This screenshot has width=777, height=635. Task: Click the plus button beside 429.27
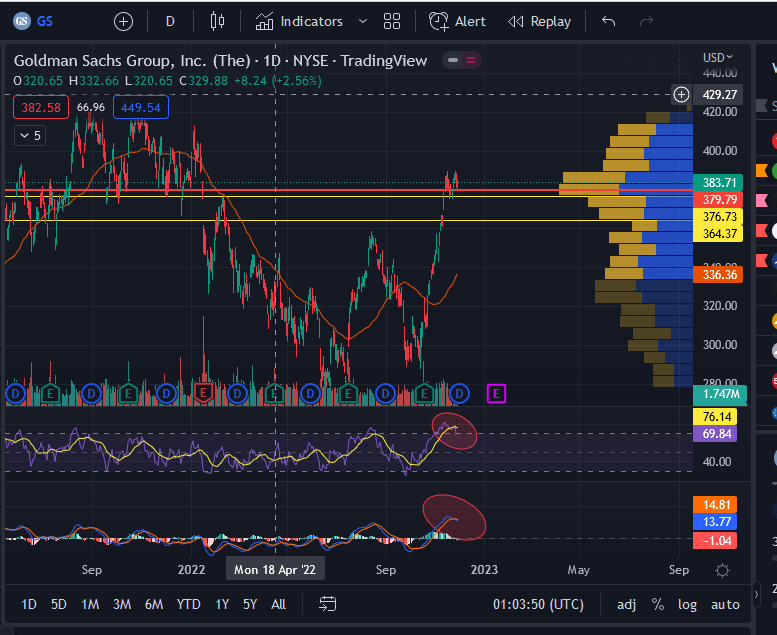point(681,94)
